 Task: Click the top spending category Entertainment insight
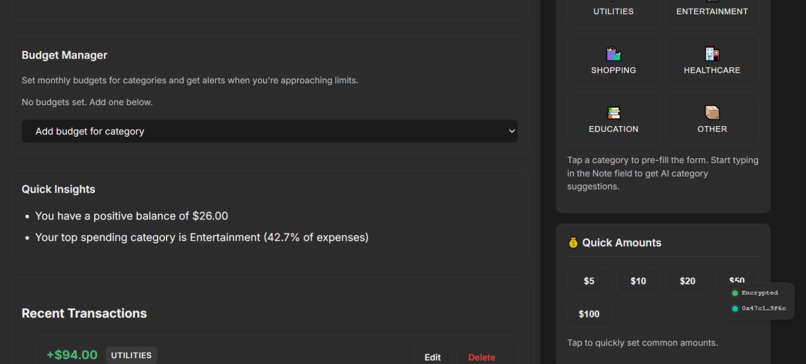coord(202,238)
